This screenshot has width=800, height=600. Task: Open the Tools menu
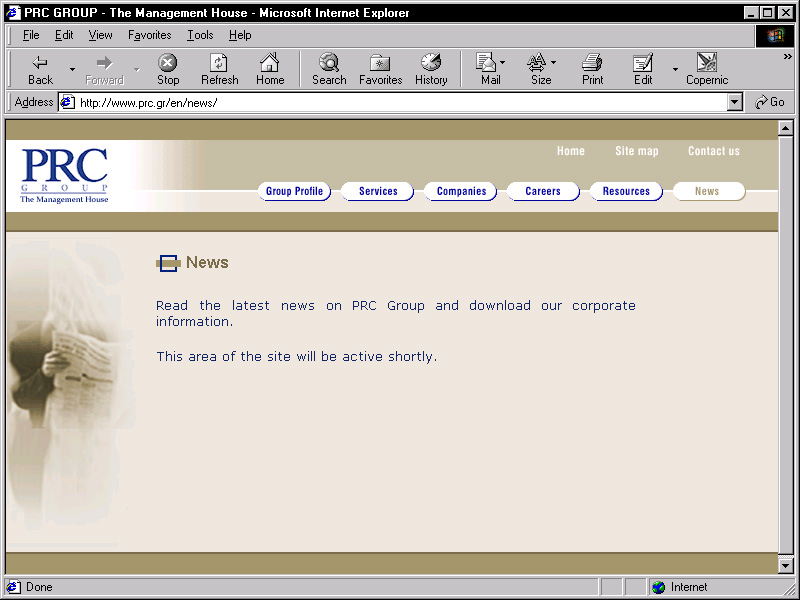[200, 35]
